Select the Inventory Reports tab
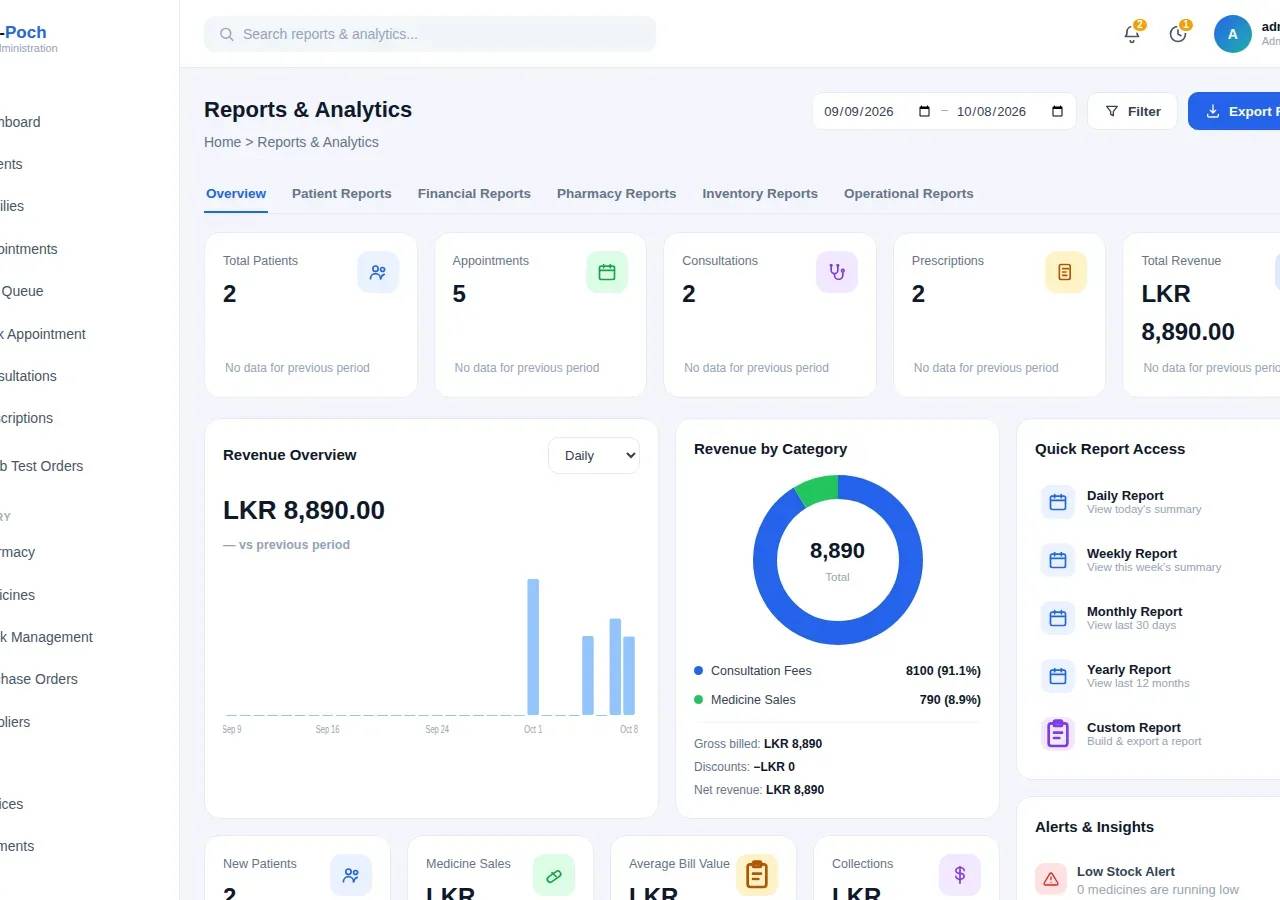The image size is (1280, 900). click(x=760, y=194)
